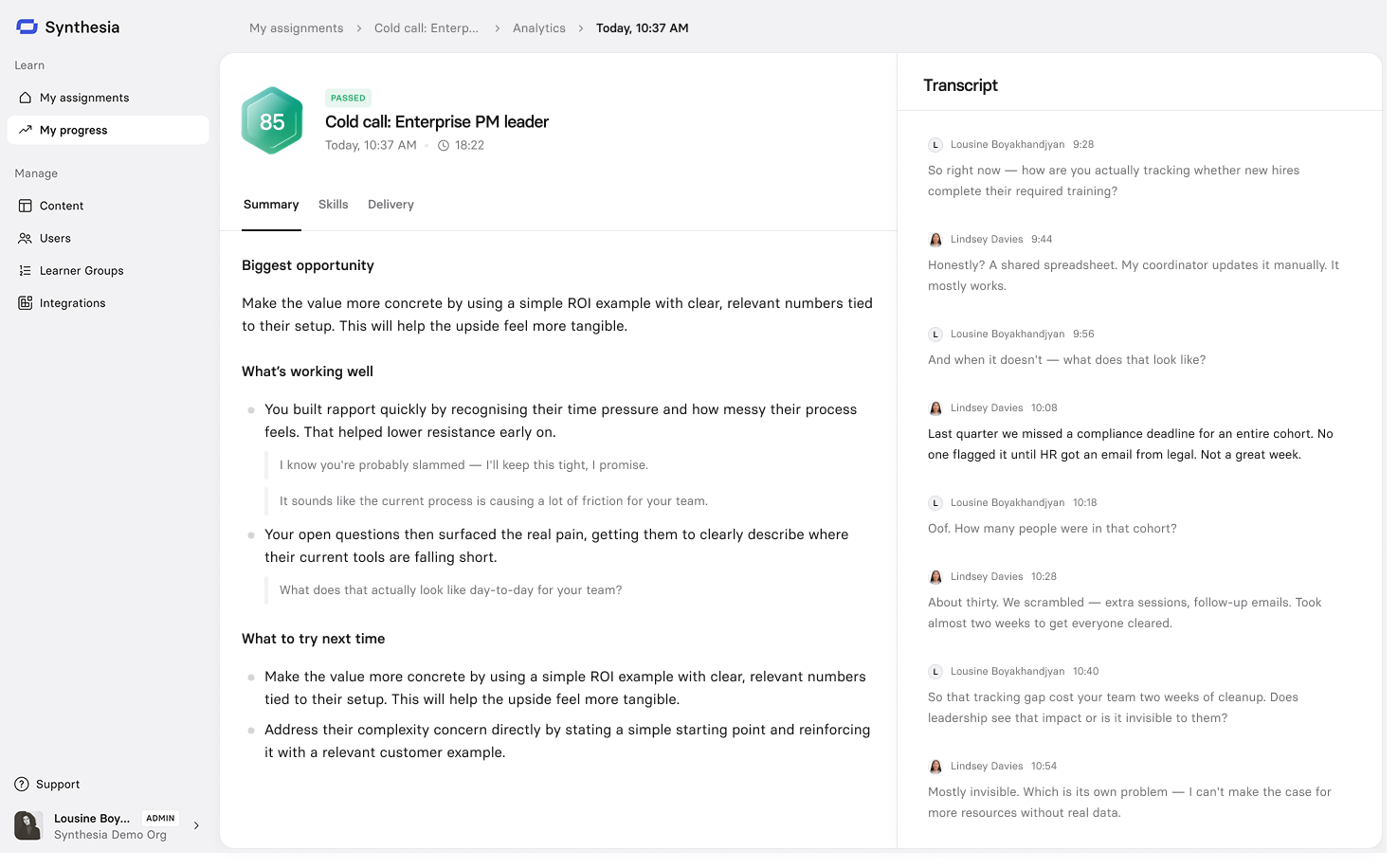The width and height of the screenshot is (1398, 868).
Task: Click Lousine Boyakhandjyan profile avatar
Action: pyautogui.click(x=28, y=826)
